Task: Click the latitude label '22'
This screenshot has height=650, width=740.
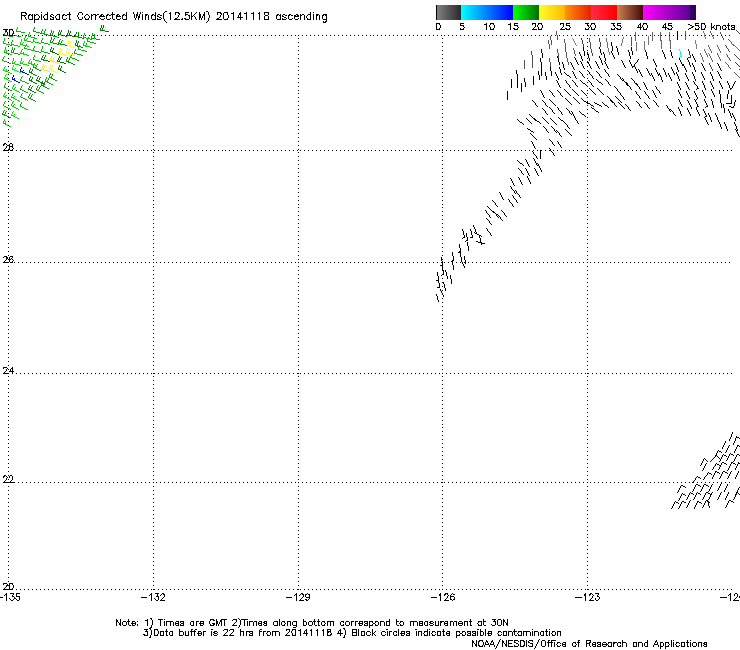Action: tap(8, 479)
